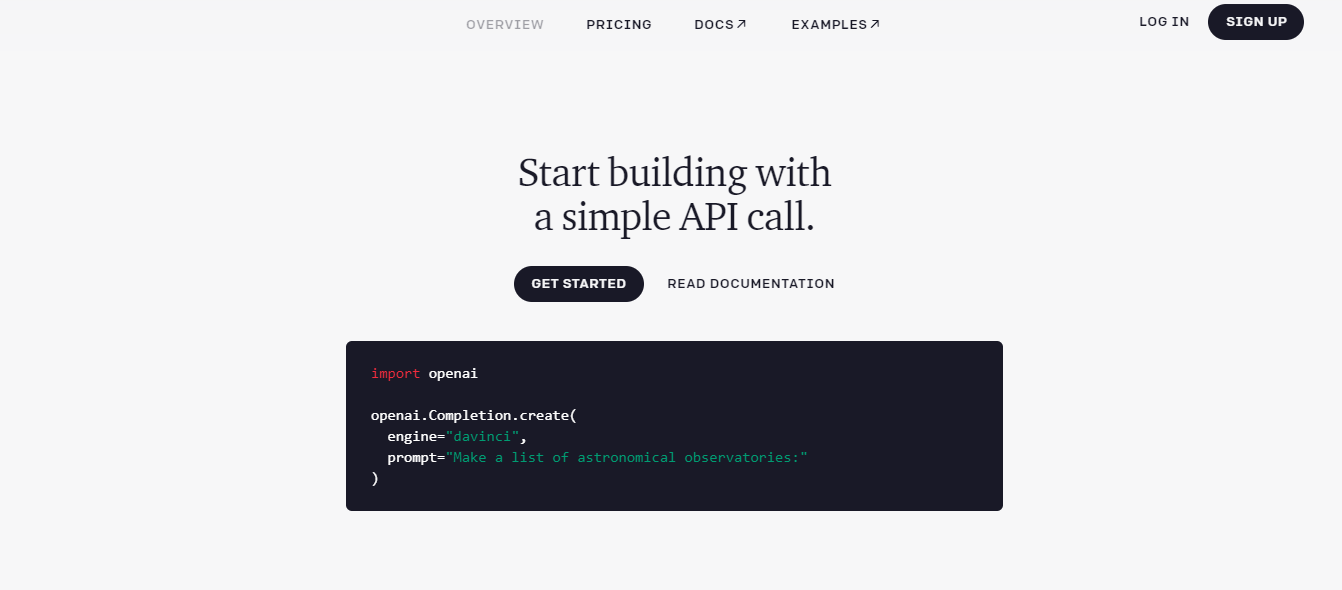Image resolution: width=1342 pixels, height=590 pixels.
Task: Click the 'openai.Completion.create(' code line
Action: (x=474, y=415)
